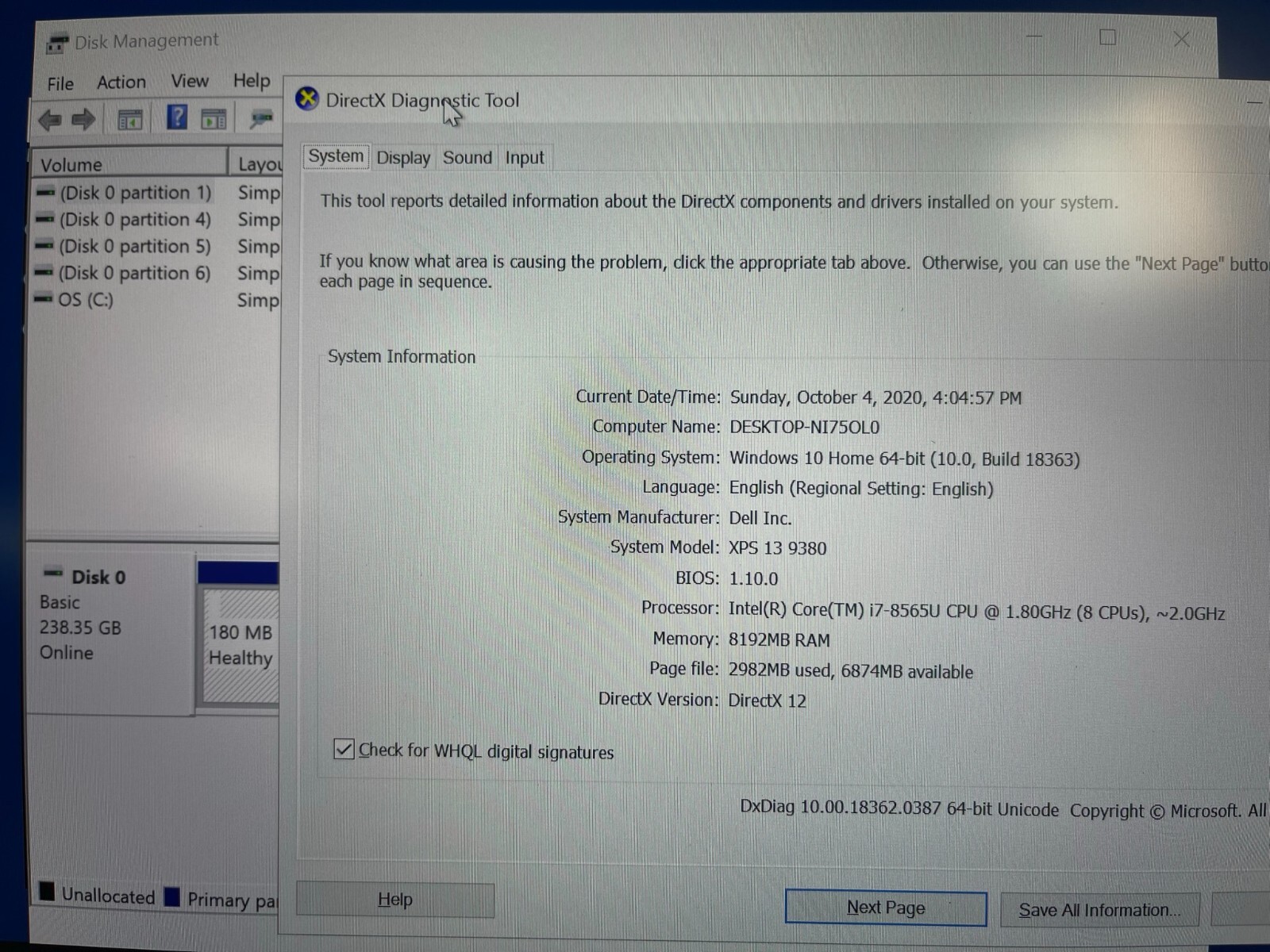The width and height of the screenshot is (1270, 952).
Task: Maximize the Disk Management window
Action: click(x=1107, y=36)
